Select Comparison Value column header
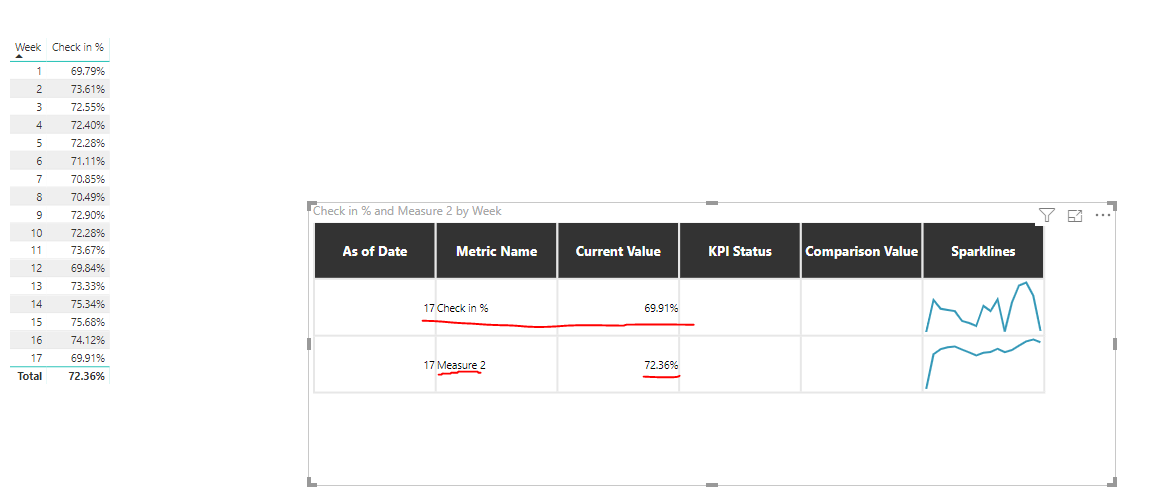 click(x=861, y=251)
